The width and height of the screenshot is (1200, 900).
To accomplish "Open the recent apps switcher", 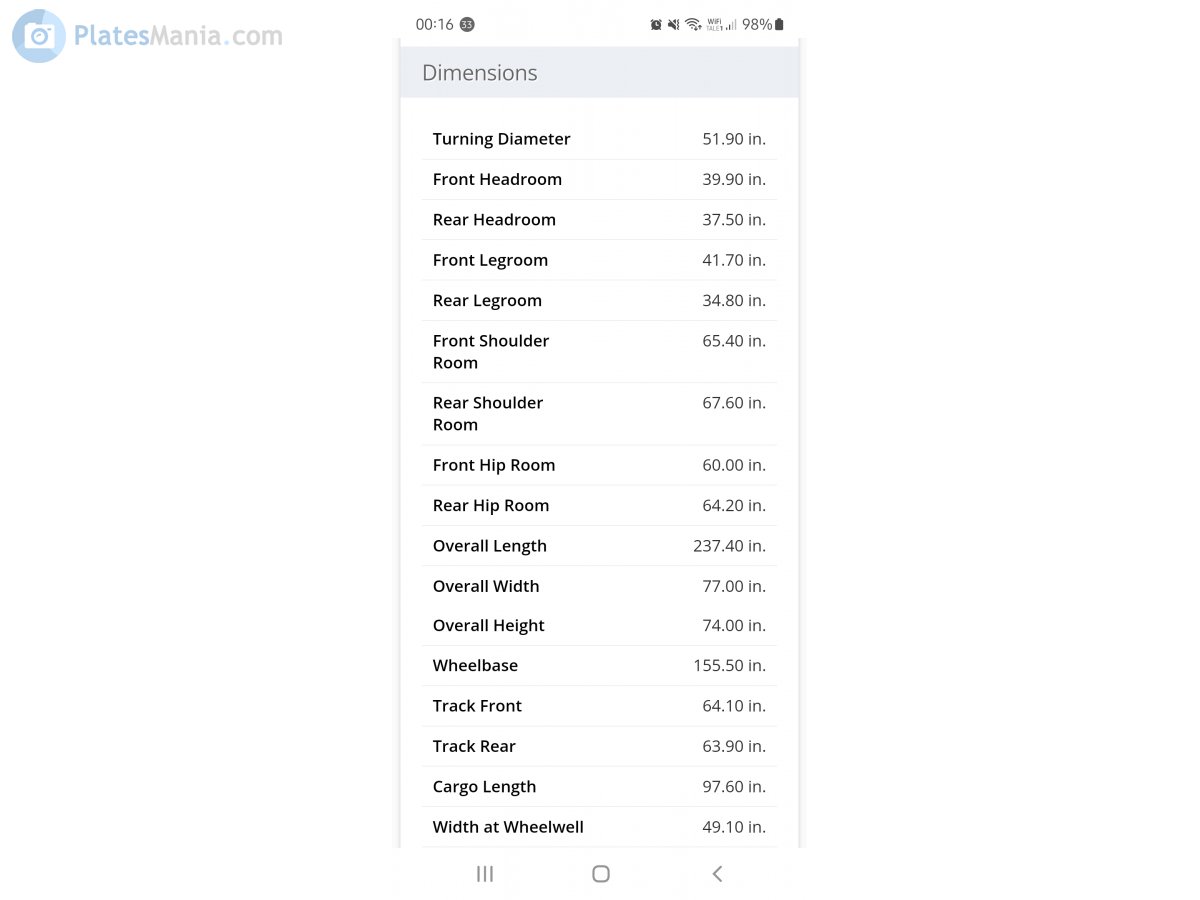I will point(485,874).
